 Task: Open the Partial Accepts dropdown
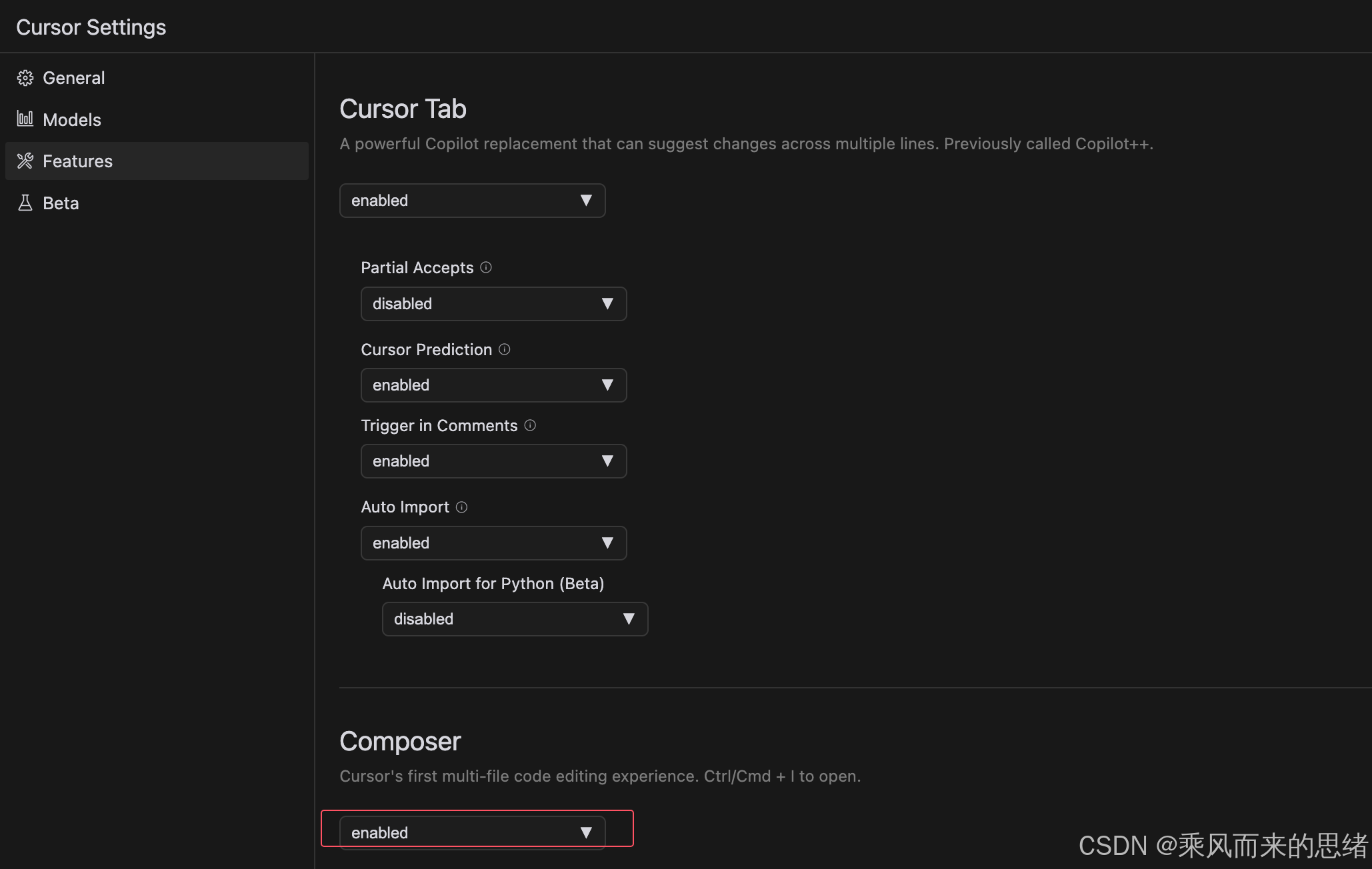494,304
